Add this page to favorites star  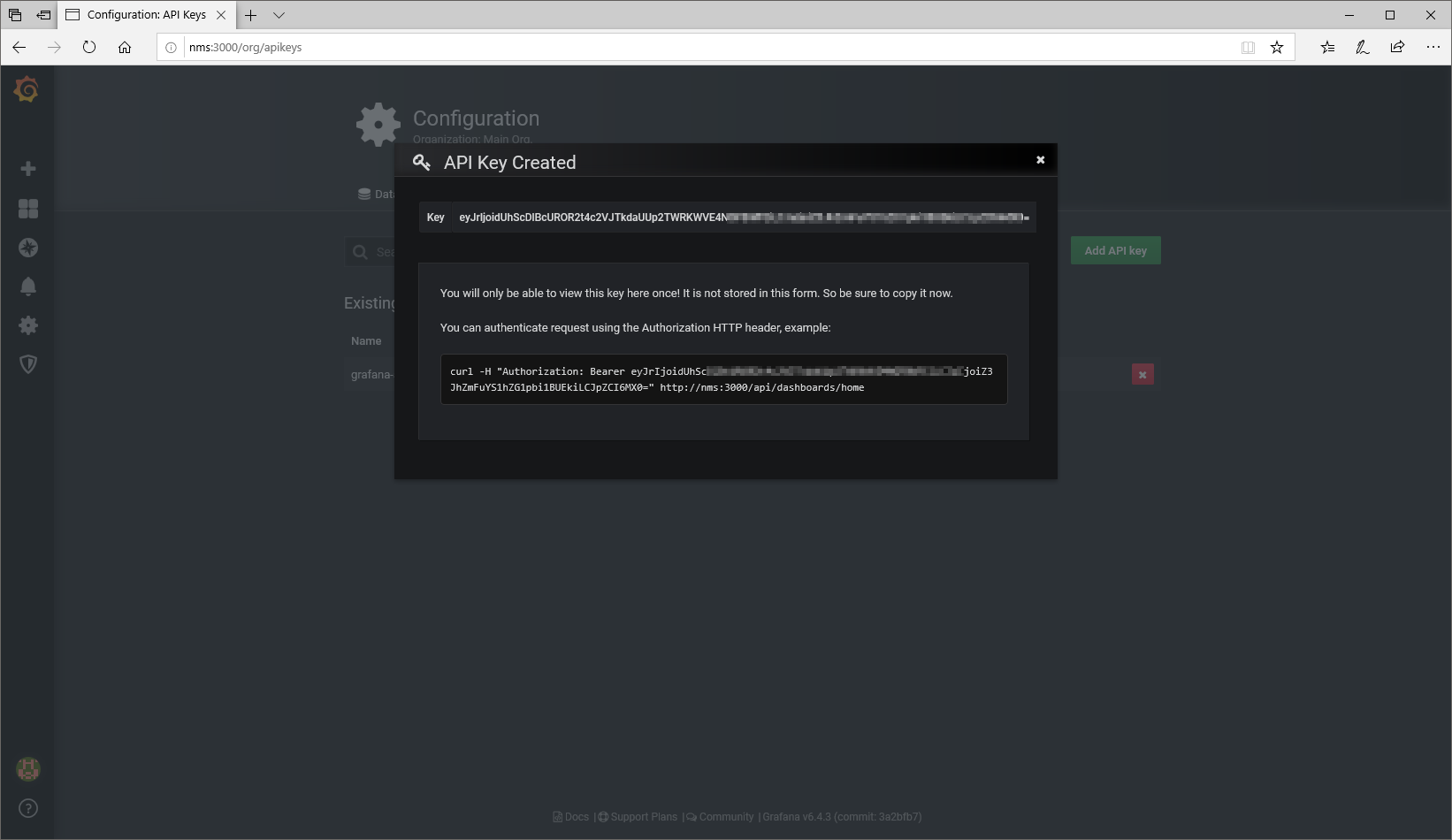click(x=1277, y=48)
